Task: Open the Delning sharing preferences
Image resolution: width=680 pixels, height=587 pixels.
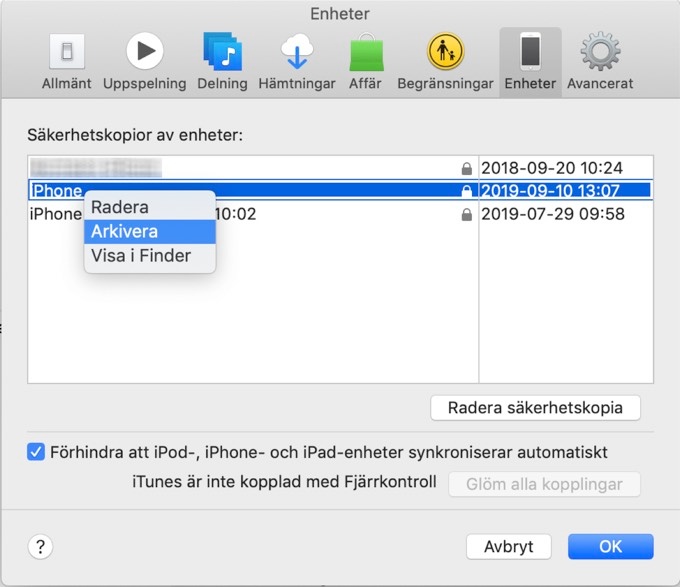Action: 222,62
